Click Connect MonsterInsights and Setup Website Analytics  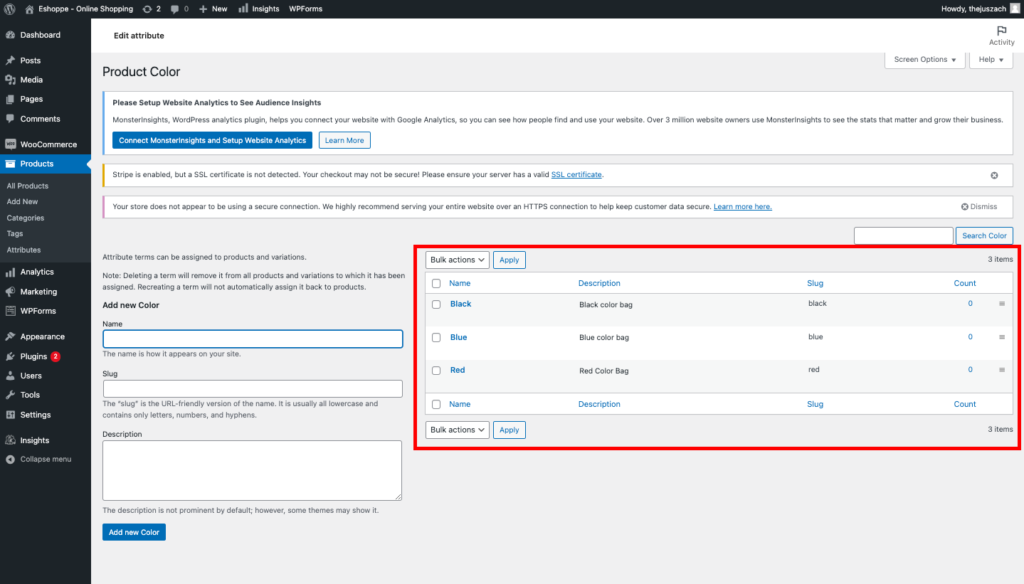(x=212, y=140)
